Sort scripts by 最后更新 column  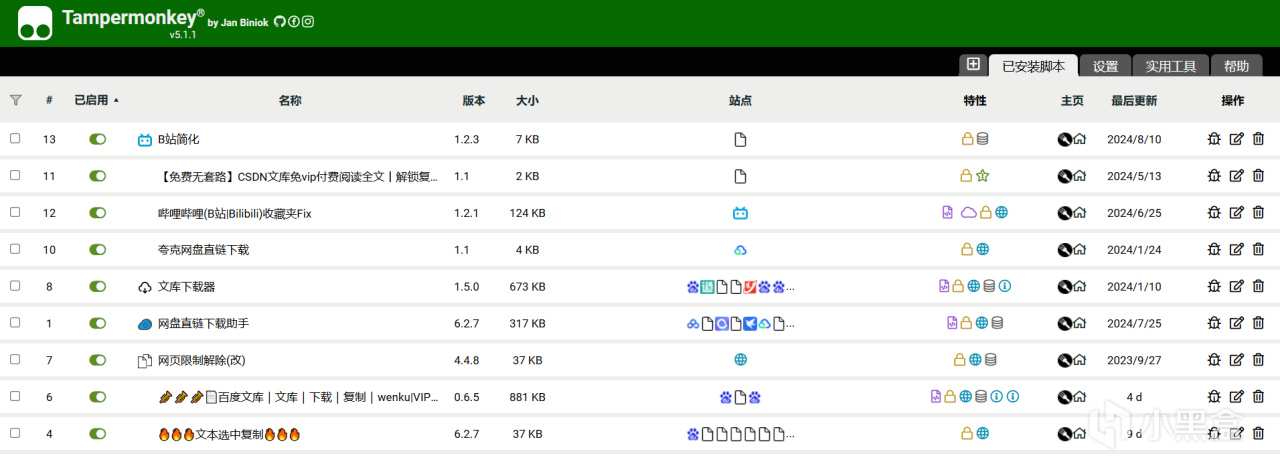(1134, 100)
